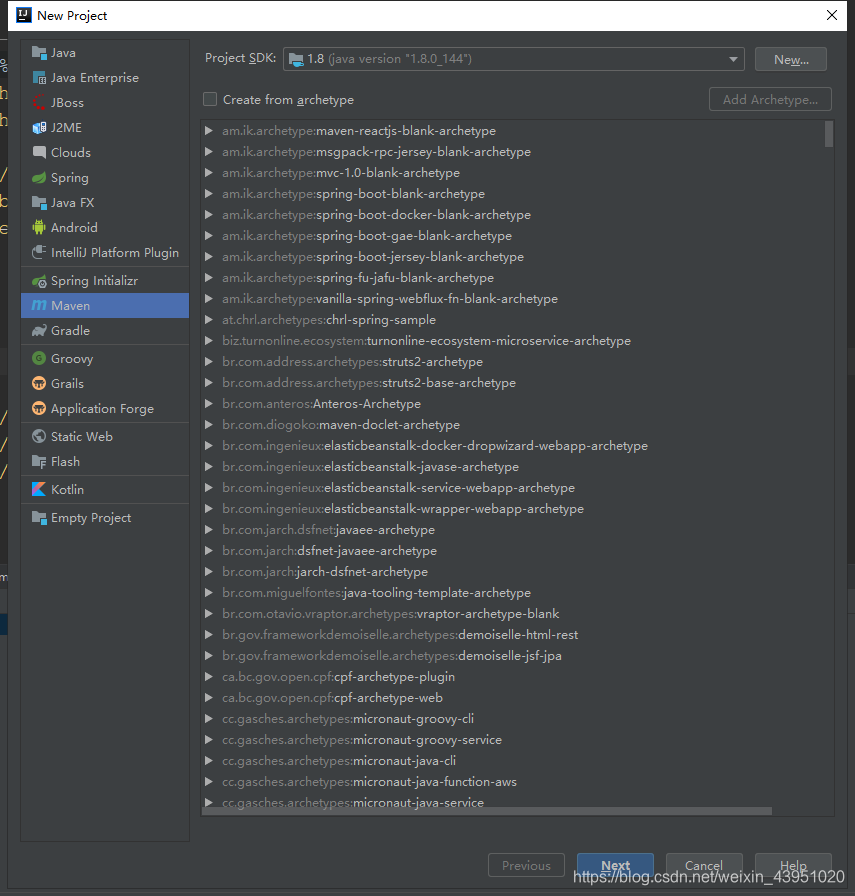Screen dimensions: 855x896
Task: Click the Grails icon
Action: pyautogui.click(x=39, y=383)
